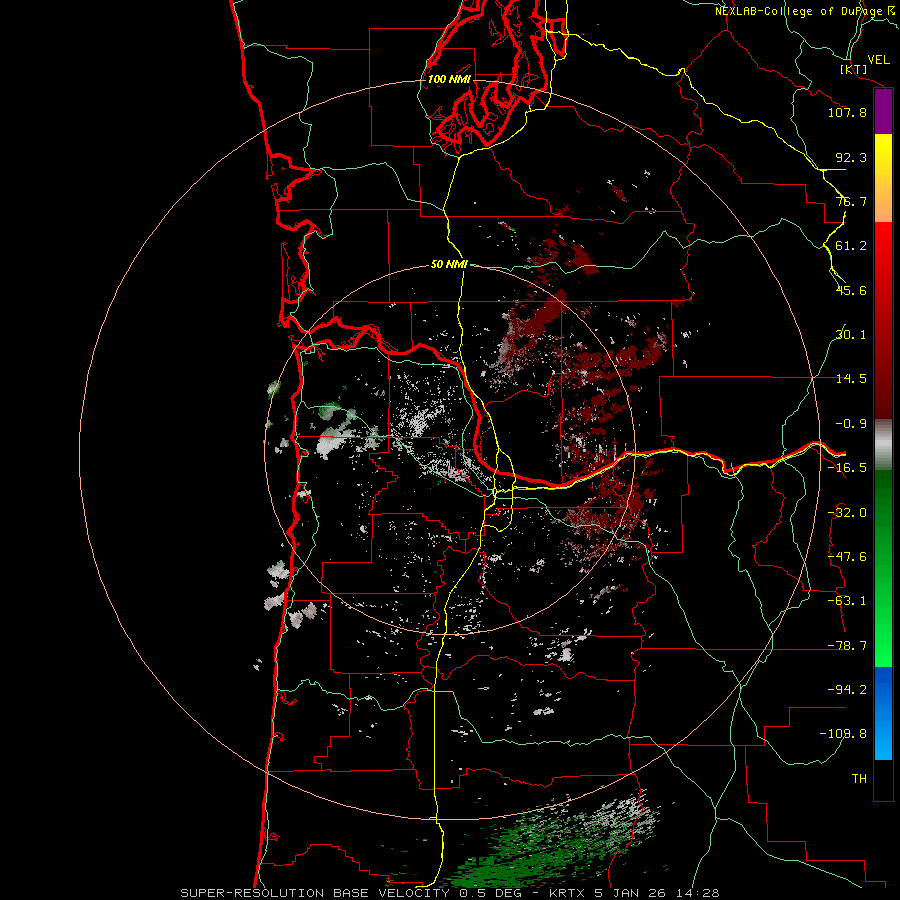The height and width of the screenshot is (900, 900).
Task: Pick the purple segment of velocity color bar
Action: coord(883,112)
